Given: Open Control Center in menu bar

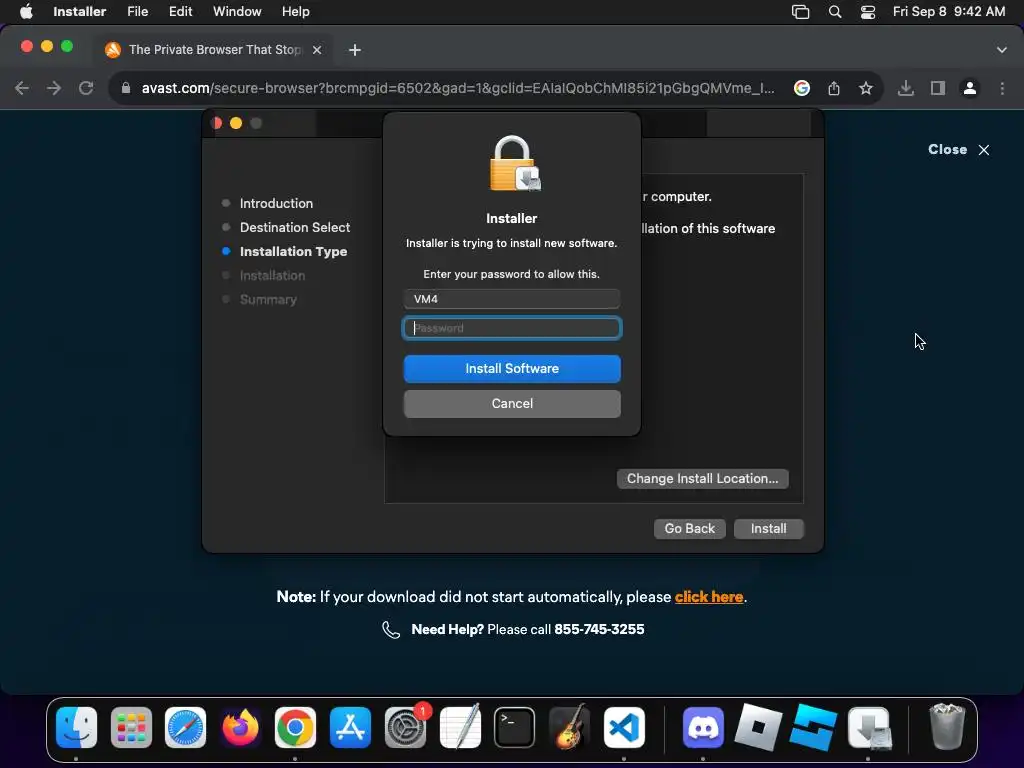Looking at the screenshot, I should 867,12.
